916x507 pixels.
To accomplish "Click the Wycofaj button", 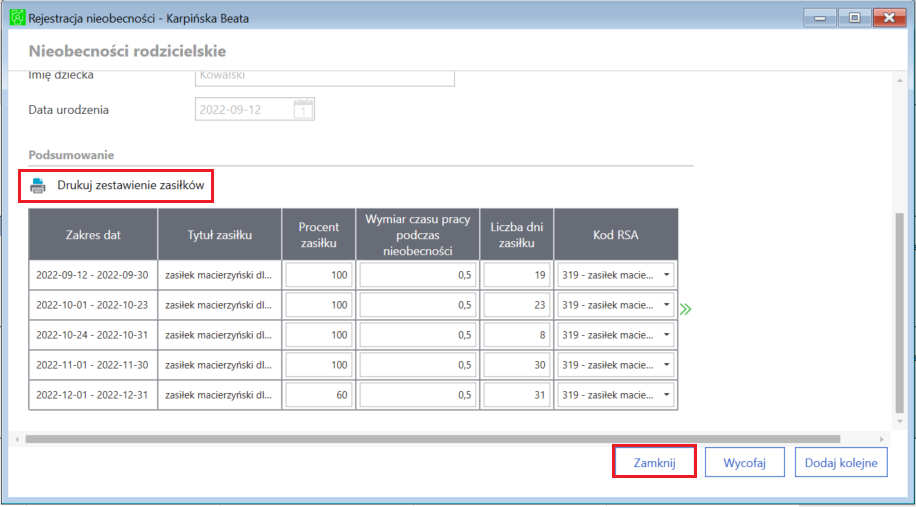I will click(x=744, y=463).
